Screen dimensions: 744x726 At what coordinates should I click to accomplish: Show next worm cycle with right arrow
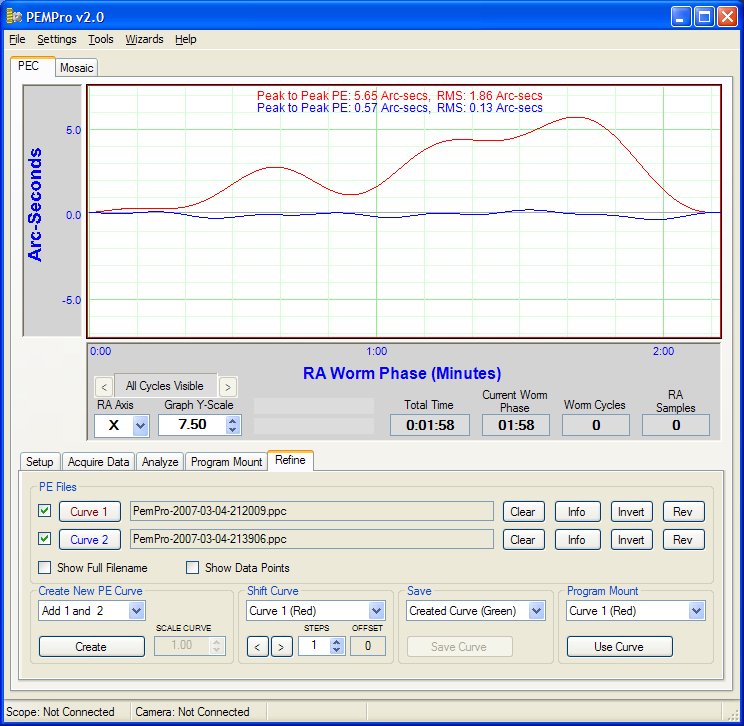click(x=228, y=387)
